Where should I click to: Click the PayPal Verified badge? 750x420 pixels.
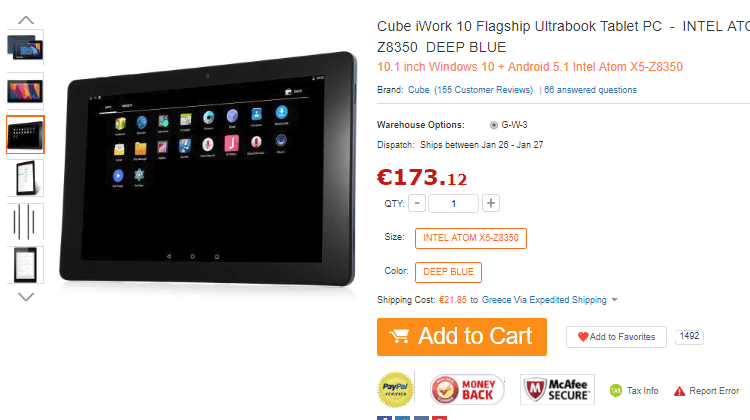tap(395, 389)
